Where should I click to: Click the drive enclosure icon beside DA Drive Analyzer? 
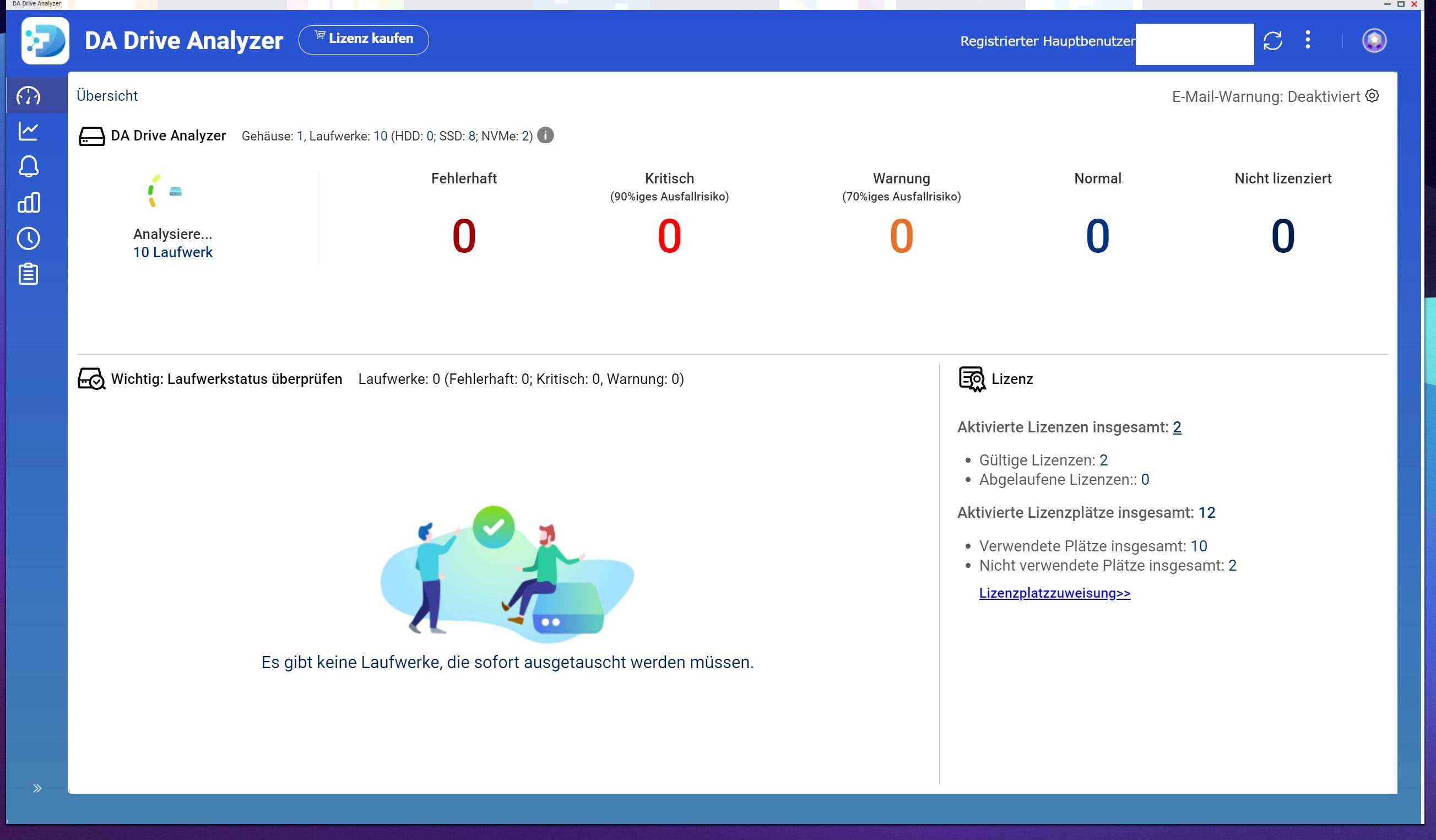[x=92, y=136]
